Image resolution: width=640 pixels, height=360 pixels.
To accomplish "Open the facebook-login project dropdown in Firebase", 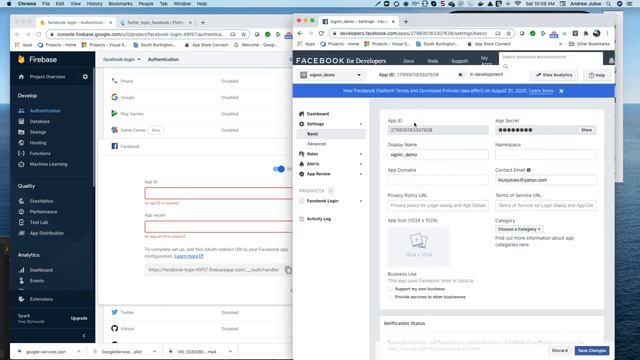I will [122, 60].
